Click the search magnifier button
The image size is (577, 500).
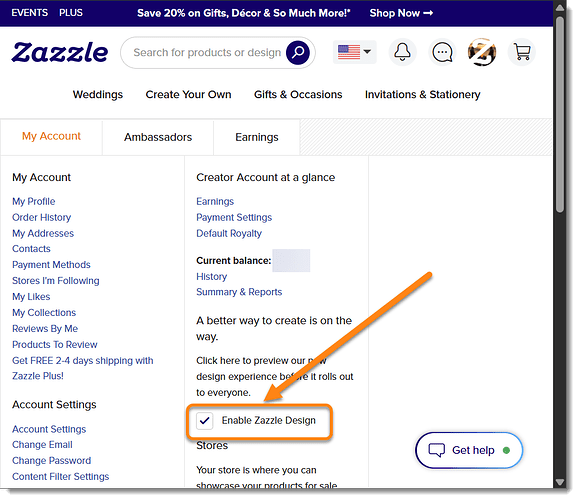(298, 53)
